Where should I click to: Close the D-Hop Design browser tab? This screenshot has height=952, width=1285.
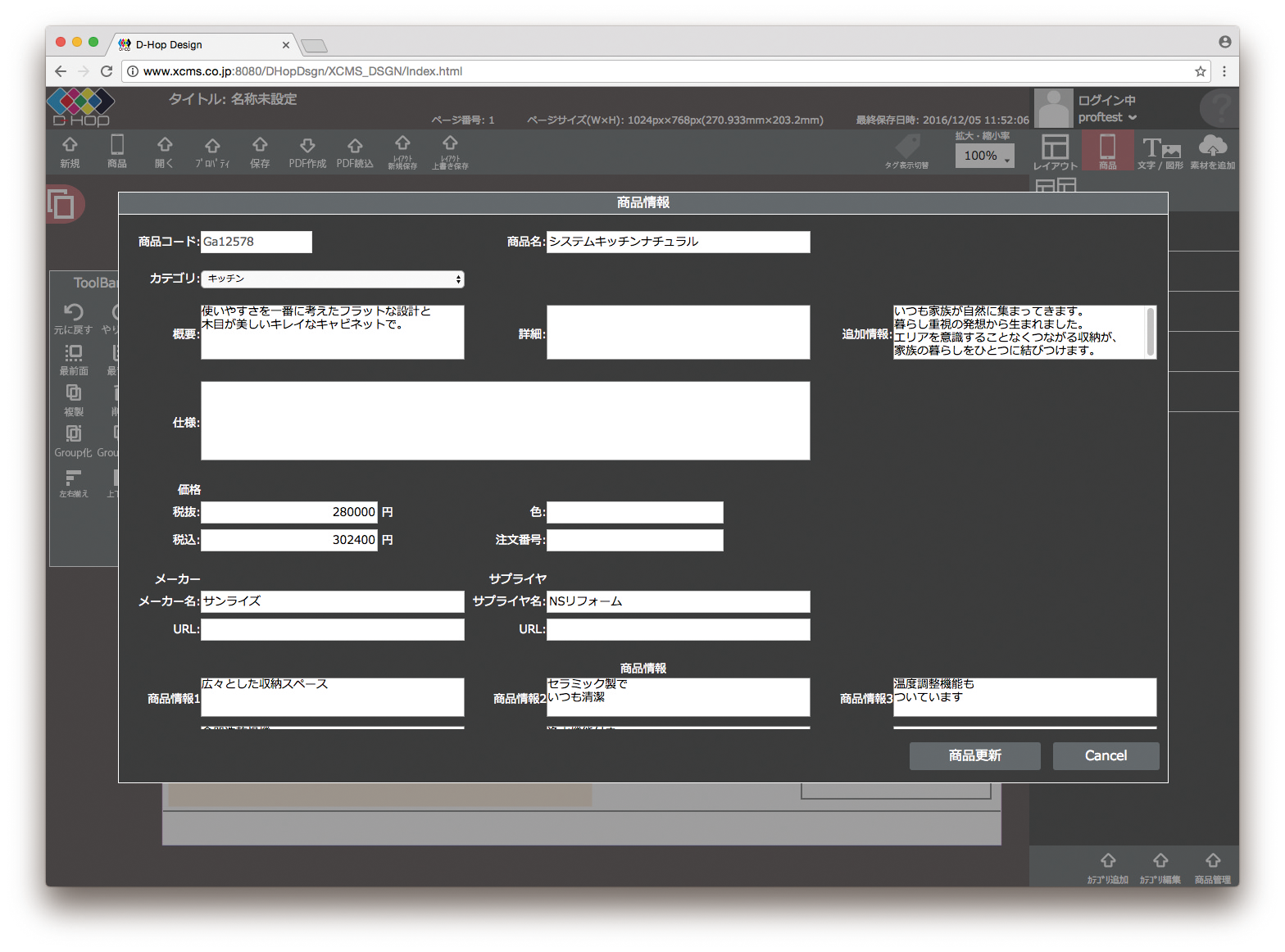click(x=285, y=45)
